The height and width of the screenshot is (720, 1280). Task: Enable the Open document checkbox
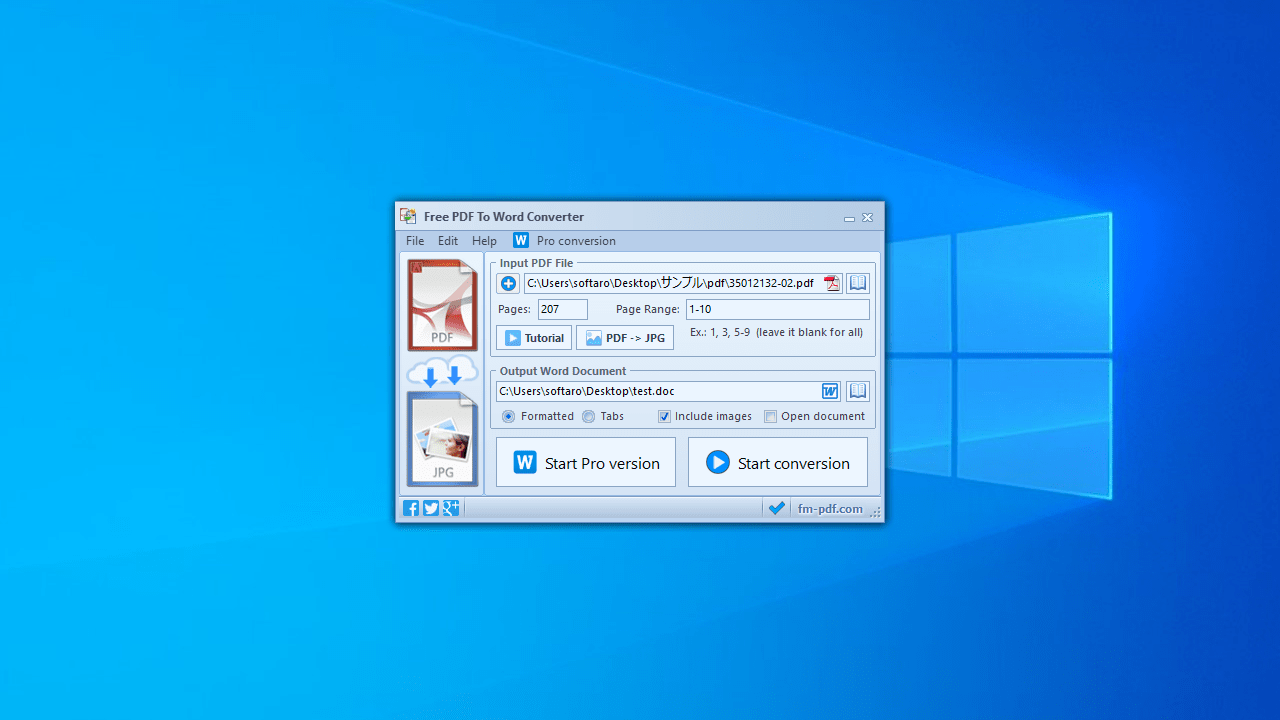pyautogui.click(x=770, y=416)
